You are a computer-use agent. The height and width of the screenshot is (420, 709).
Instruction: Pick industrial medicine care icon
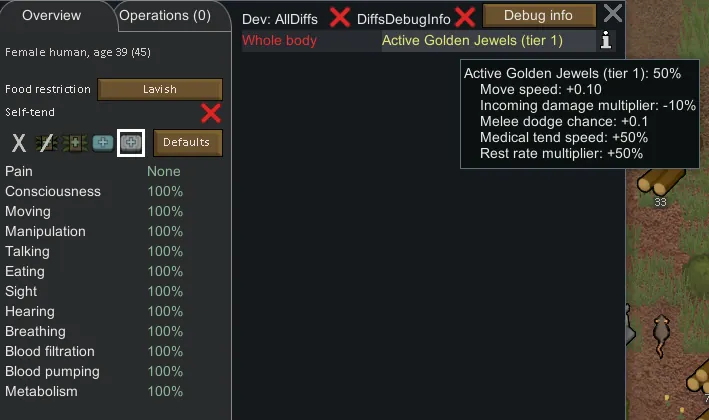(102, 143)
